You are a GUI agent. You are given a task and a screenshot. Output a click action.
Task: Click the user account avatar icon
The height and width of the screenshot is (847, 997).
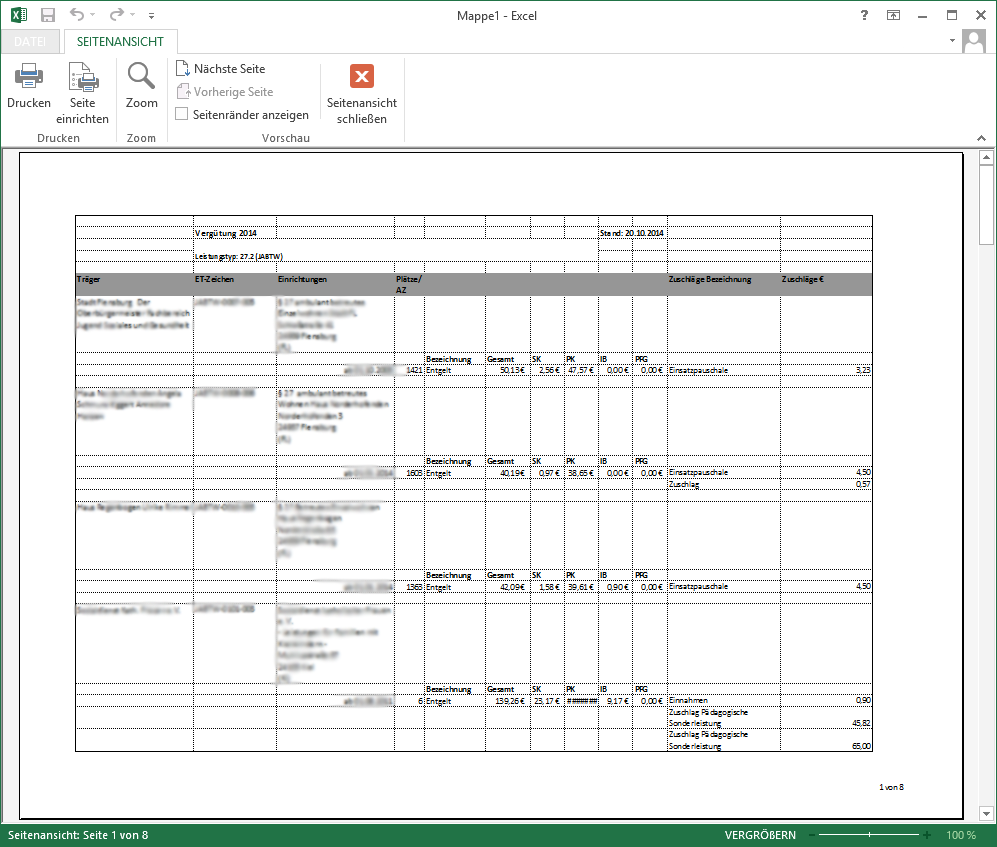point(973,41)
